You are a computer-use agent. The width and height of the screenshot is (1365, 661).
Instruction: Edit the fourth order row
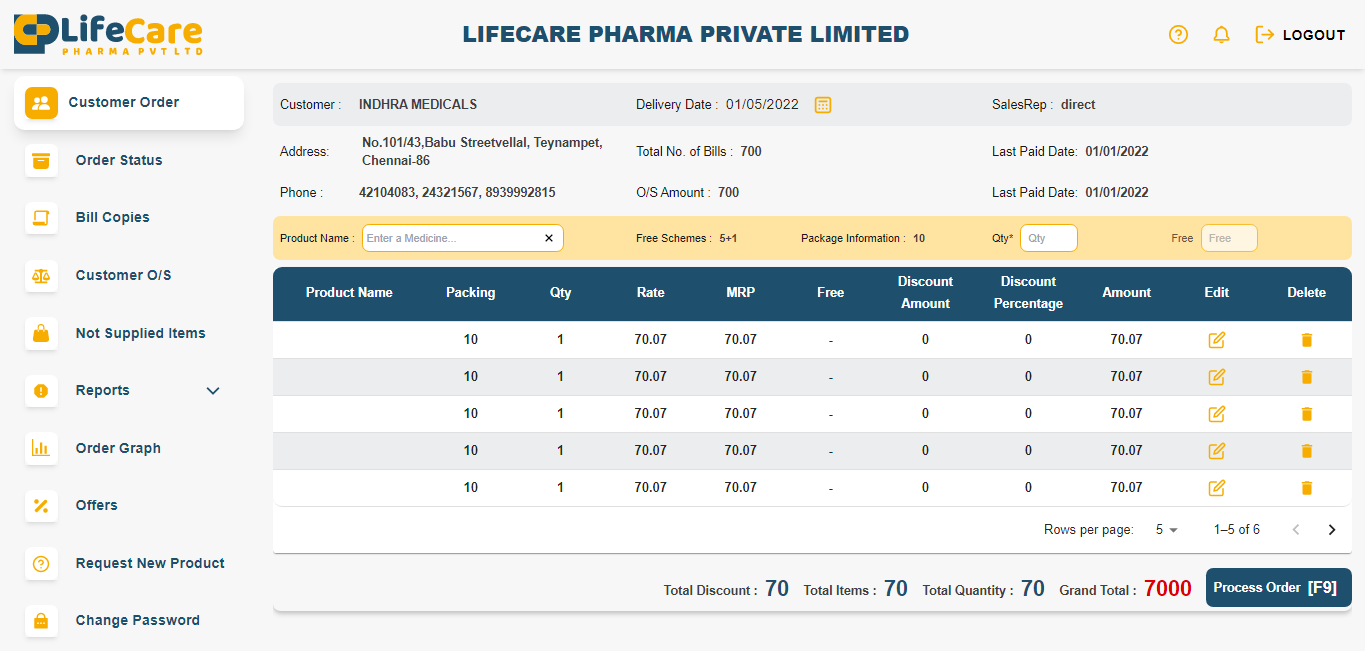[x=1217, y=451]
